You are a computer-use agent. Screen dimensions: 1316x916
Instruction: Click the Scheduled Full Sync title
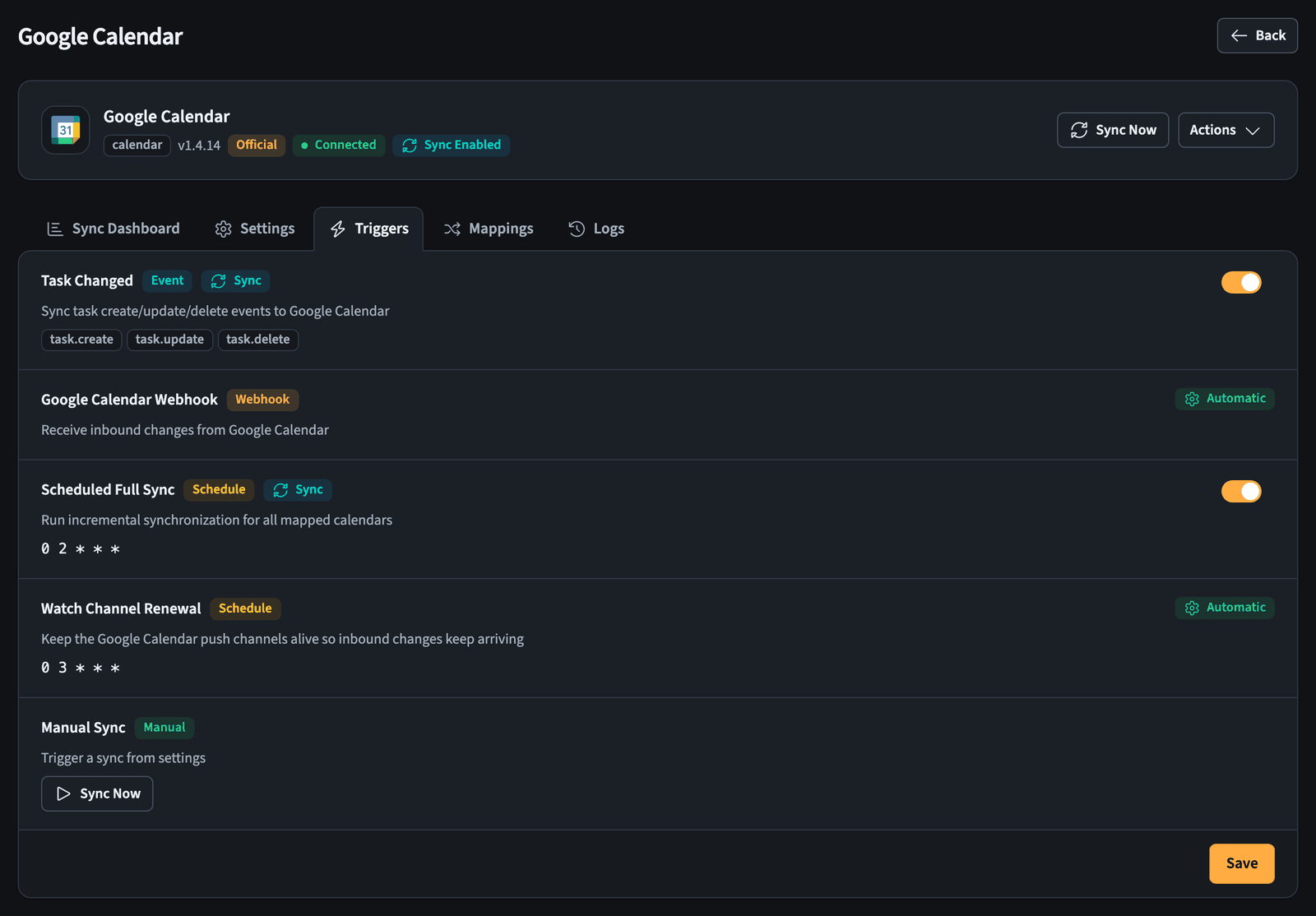coord(108,489)
